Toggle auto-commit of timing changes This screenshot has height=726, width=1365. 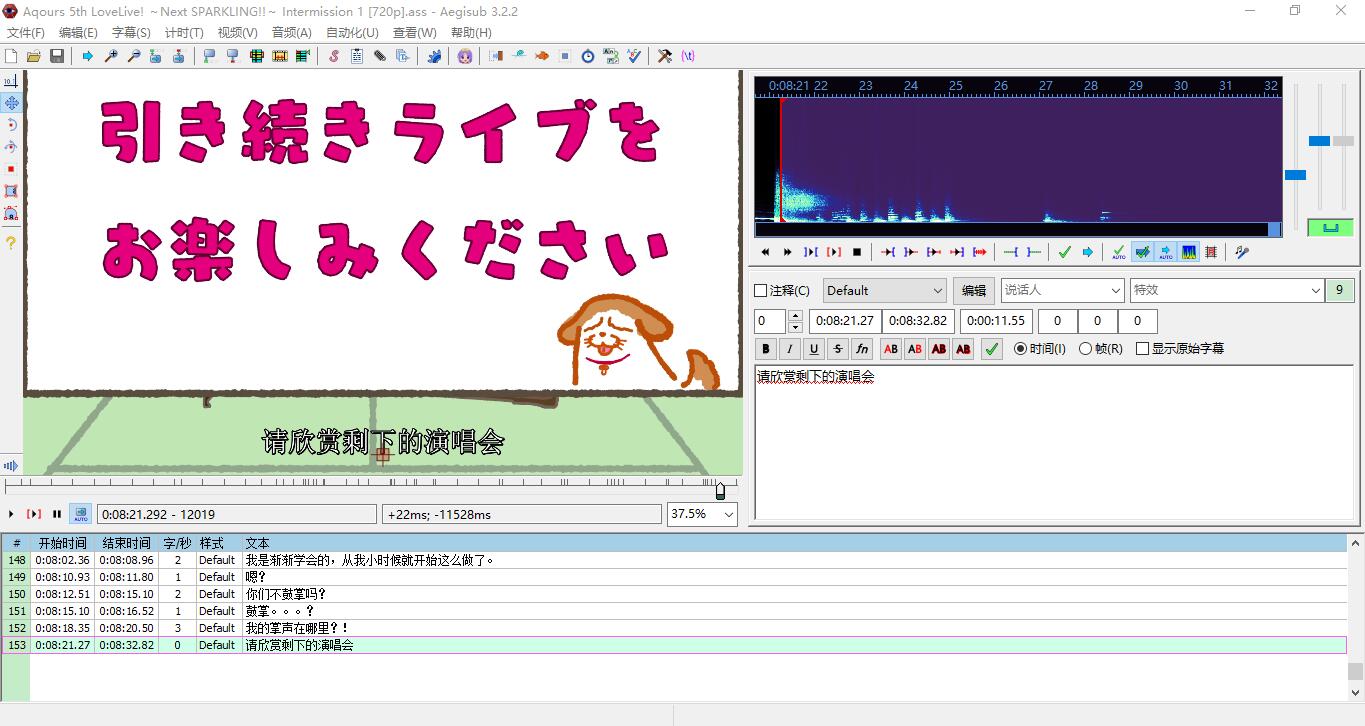pyautogui.click(x=1118, y=252)
